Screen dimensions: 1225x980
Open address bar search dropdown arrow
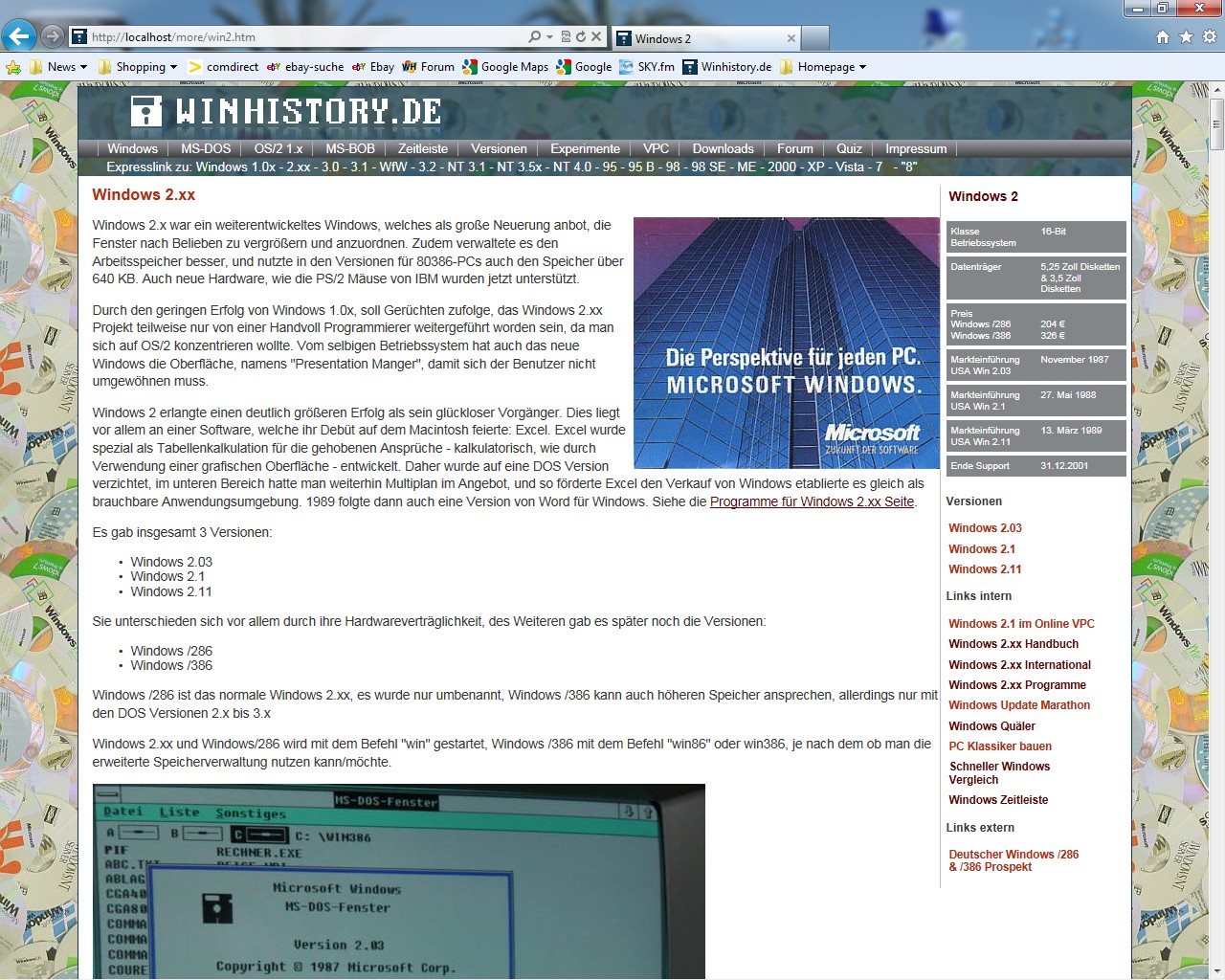click(x=549, y=37)
